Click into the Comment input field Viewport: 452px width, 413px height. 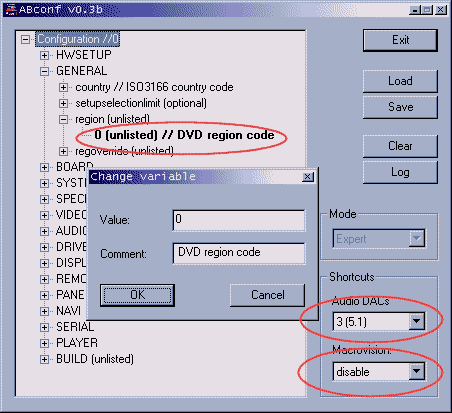click(x=239, y=253)
